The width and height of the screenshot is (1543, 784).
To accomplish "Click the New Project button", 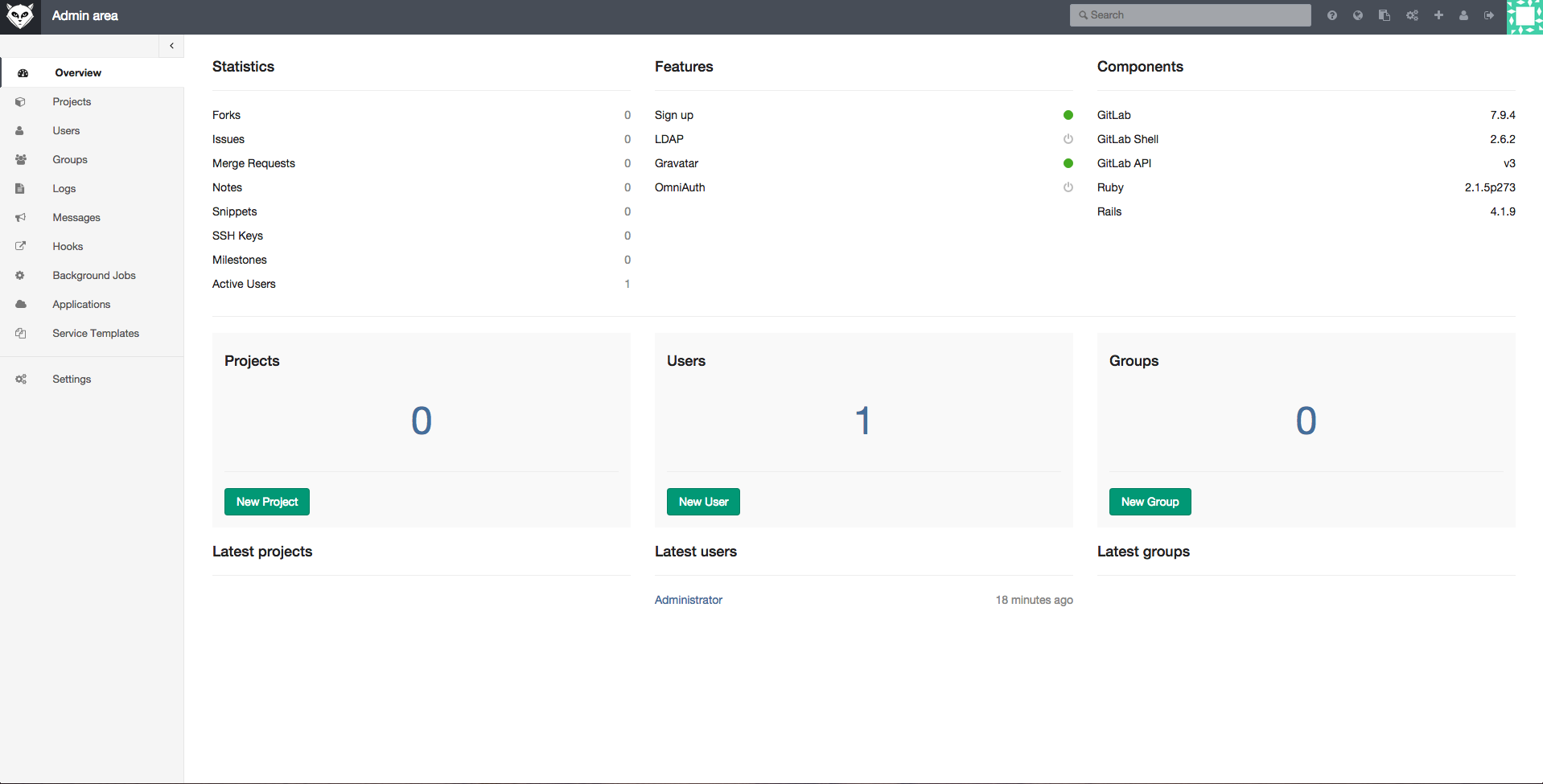I will [x=267, y=502].
